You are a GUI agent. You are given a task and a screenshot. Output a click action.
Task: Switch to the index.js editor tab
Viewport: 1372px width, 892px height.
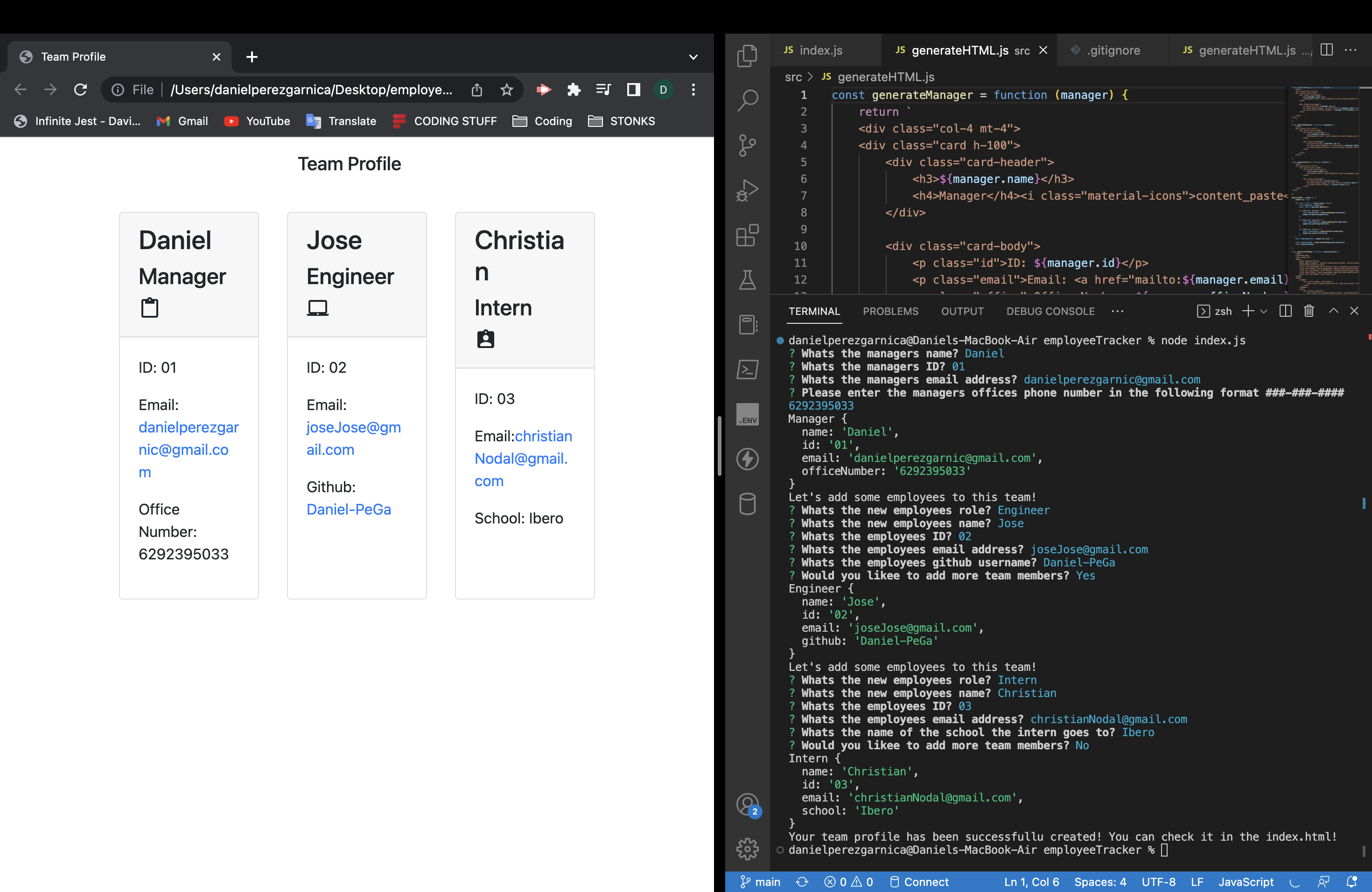[x=821, y=50]
